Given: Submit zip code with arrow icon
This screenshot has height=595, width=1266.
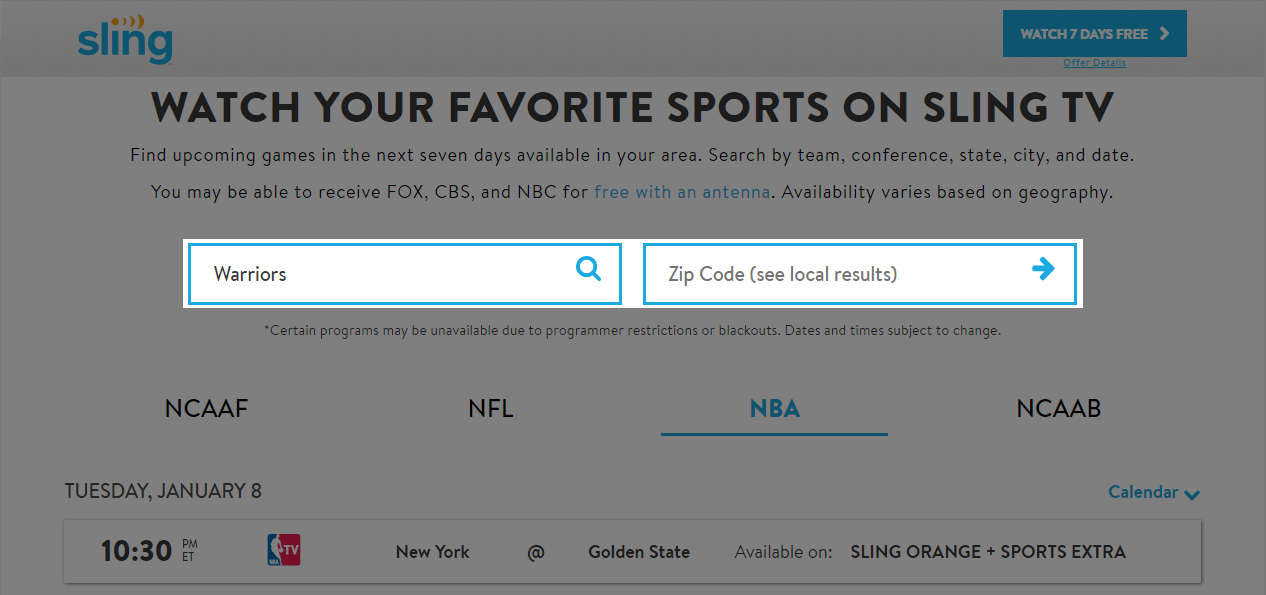Looking at the screenshot, I should coord(1043,269).
